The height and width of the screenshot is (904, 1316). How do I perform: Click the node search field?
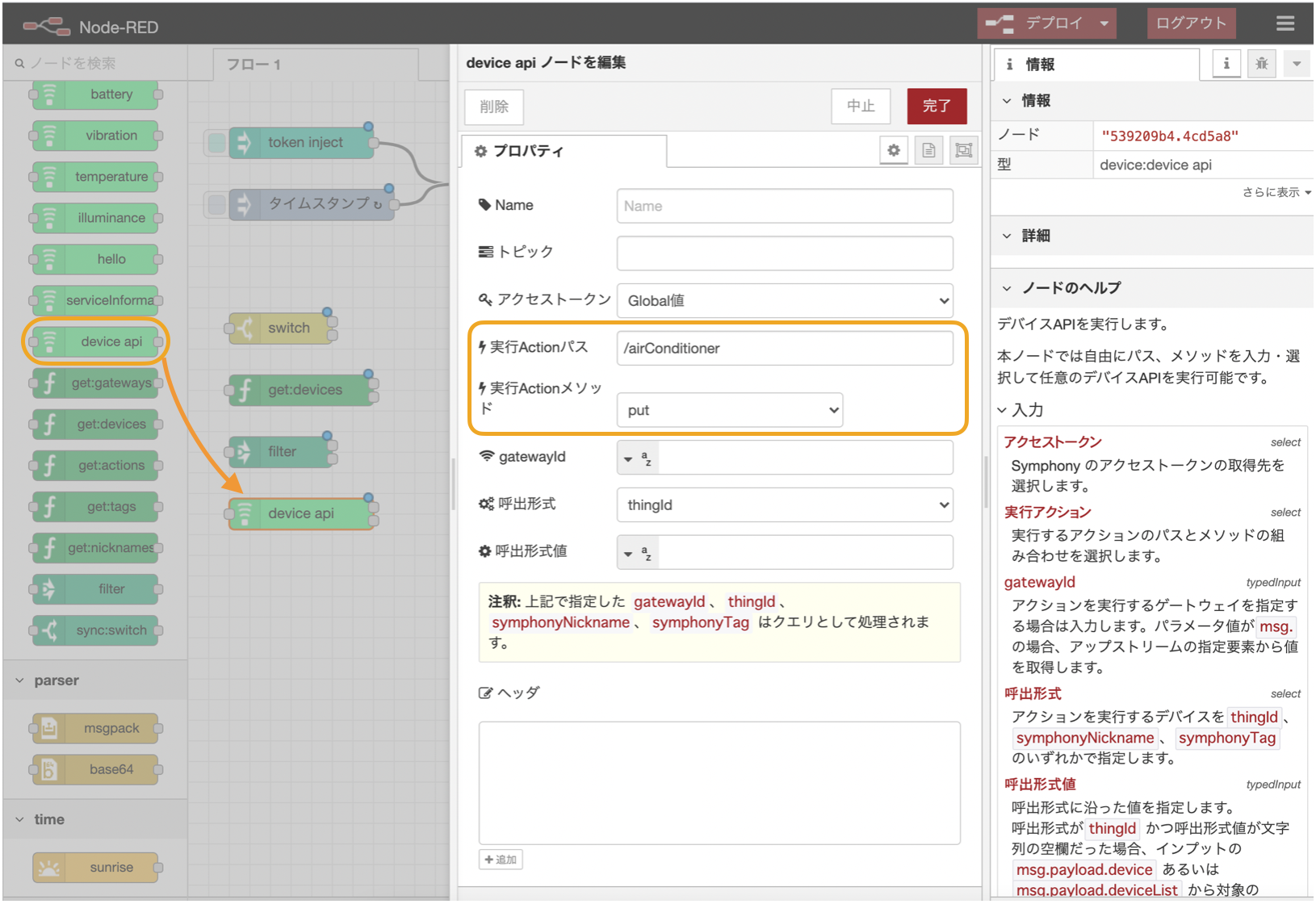[97, 63]
